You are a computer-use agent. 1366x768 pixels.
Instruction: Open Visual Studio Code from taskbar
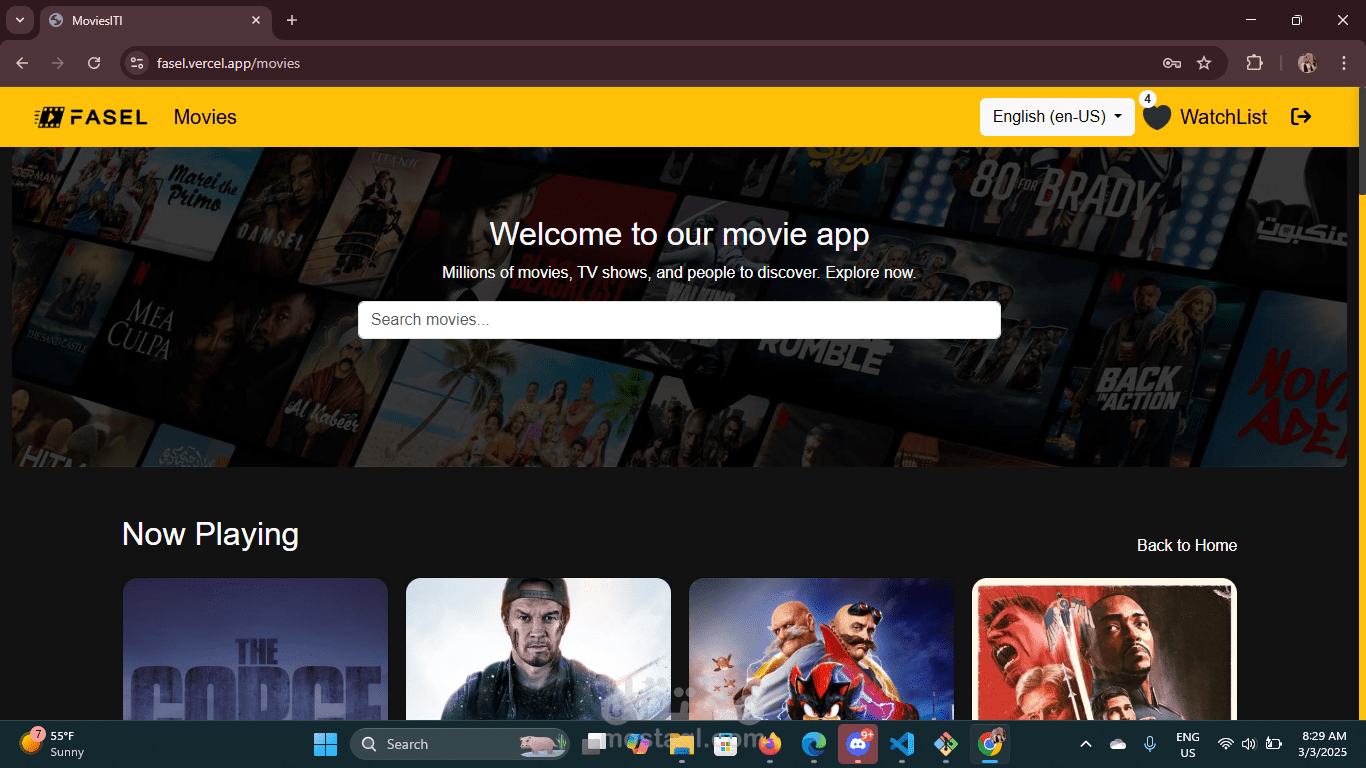point(902,744)
